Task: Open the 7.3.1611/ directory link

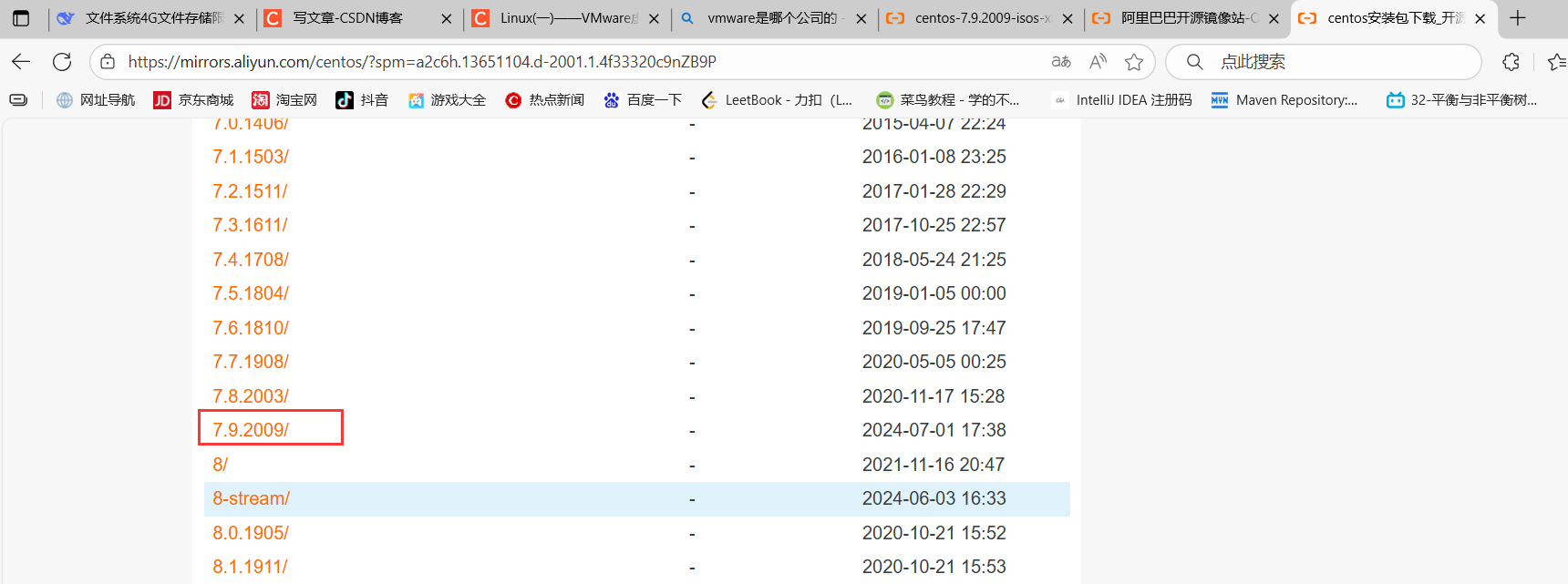Action: click(250, 225)
